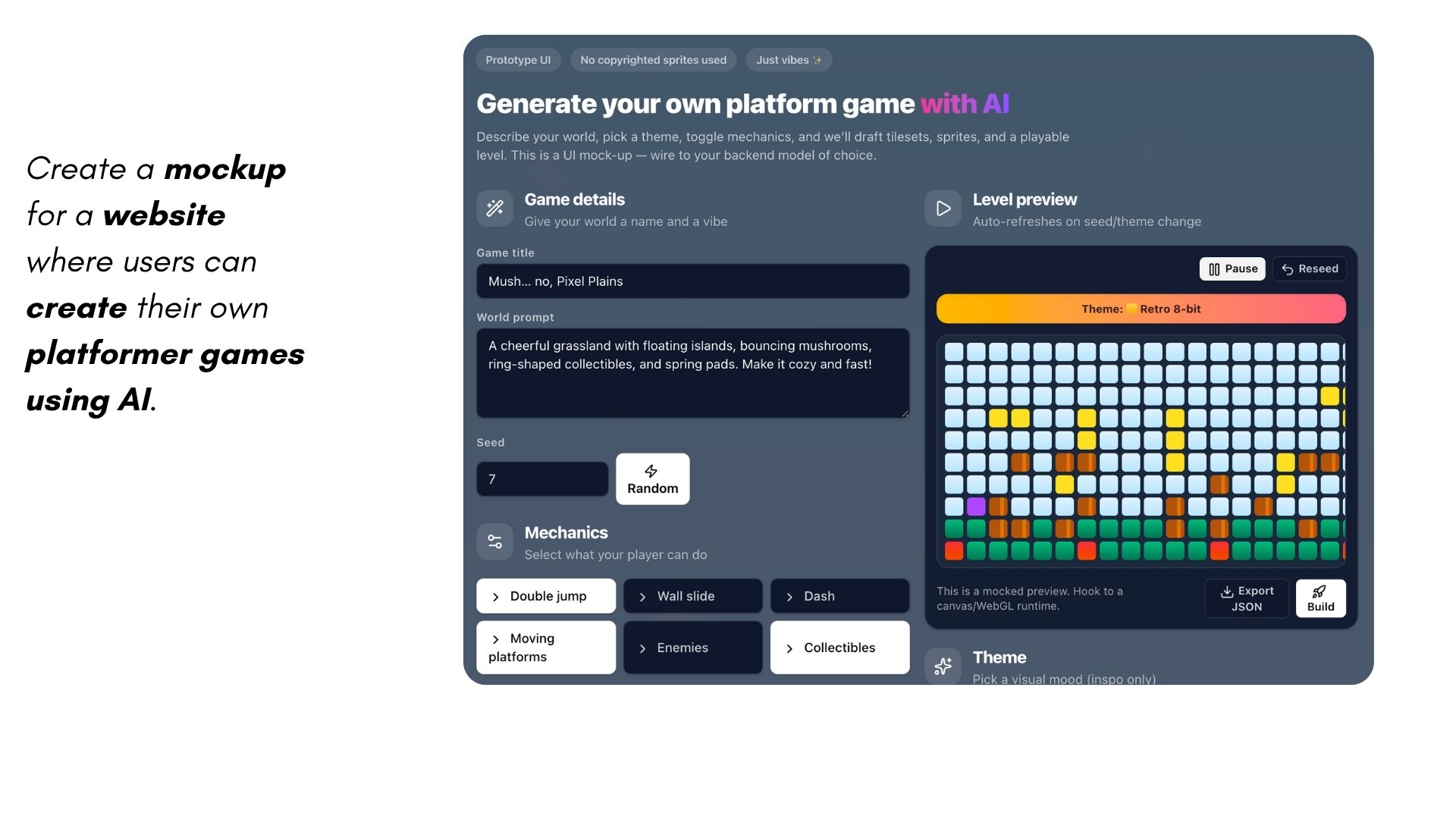Click the lightning bolt Random seed icon
The height and width of the screenshot is (819, 1456).
pyautogui.click(x=651, y=471)
